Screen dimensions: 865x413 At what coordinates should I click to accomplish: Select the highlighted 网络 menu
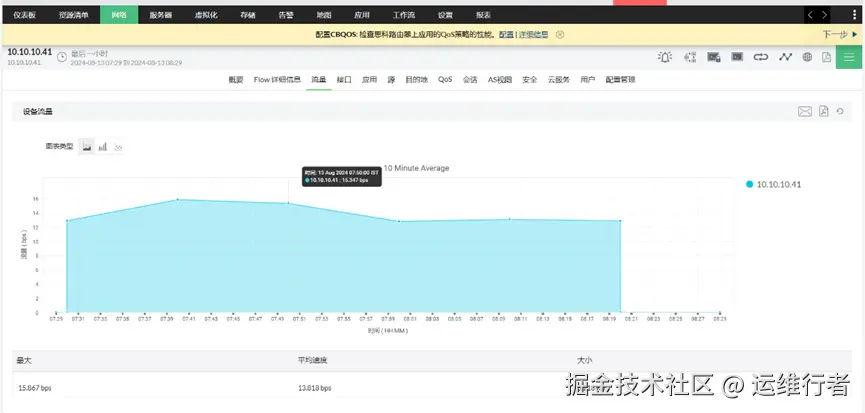click(x=119, y=15)
